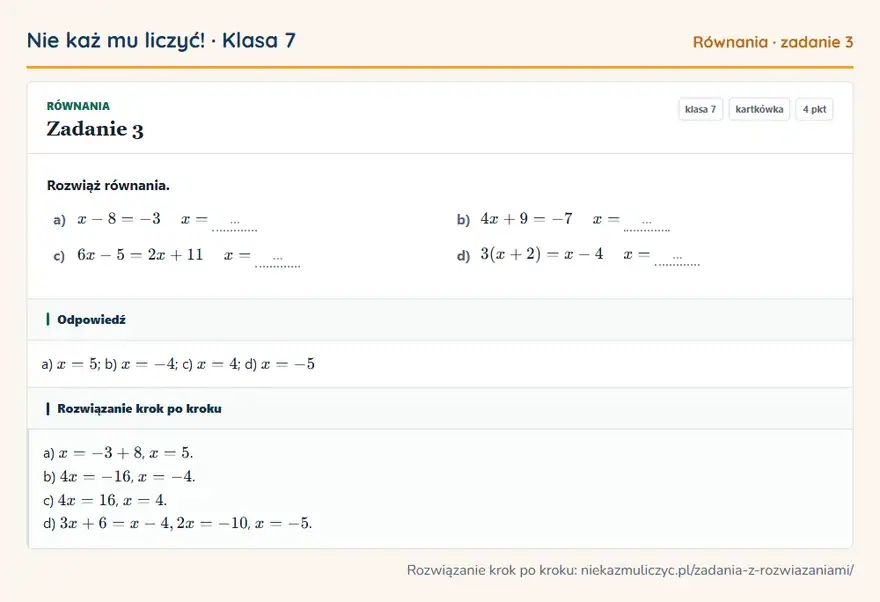Click the answers line 'a) x = 5; b) x = −4...'
Viewport: 880px width, 602px height.
178,364
